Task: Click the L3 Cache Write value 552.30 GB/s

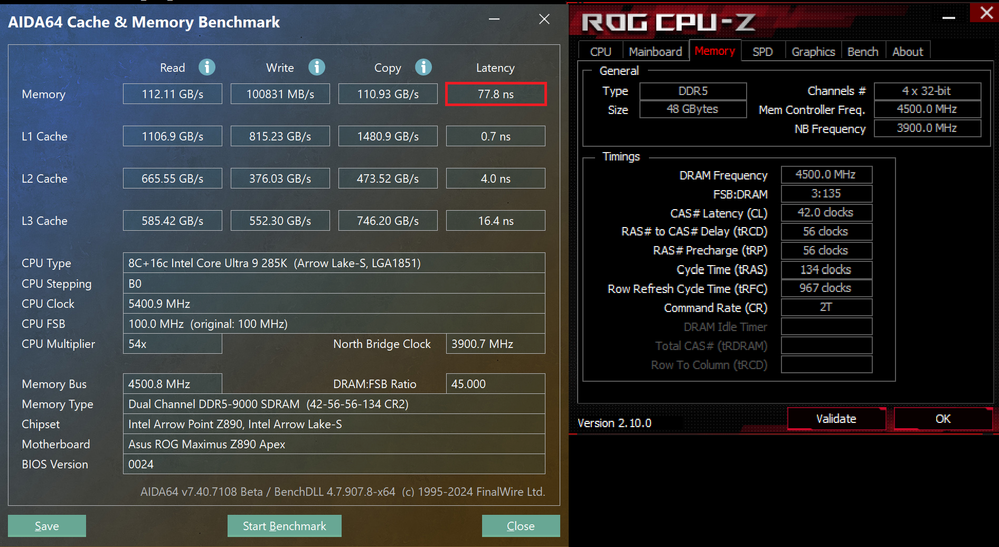Action: pos(280,220)
